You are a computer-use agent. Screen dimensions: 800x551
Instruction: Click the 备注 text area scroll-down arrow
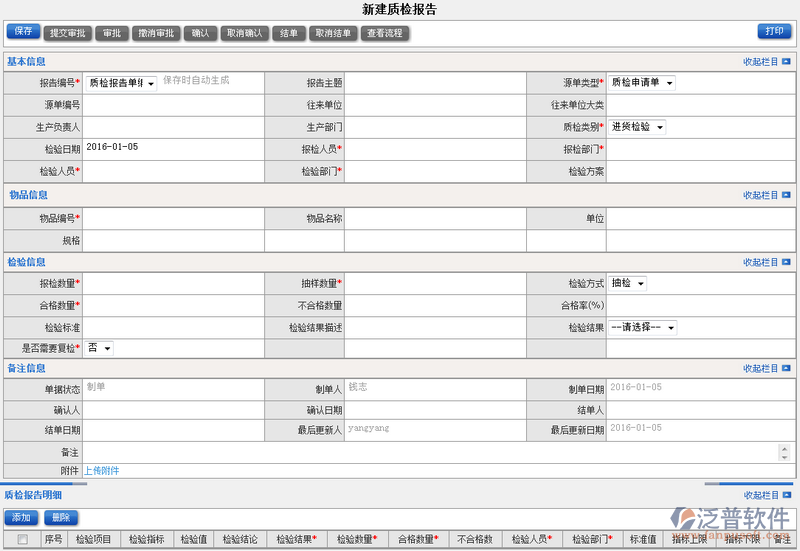(785, 457)
